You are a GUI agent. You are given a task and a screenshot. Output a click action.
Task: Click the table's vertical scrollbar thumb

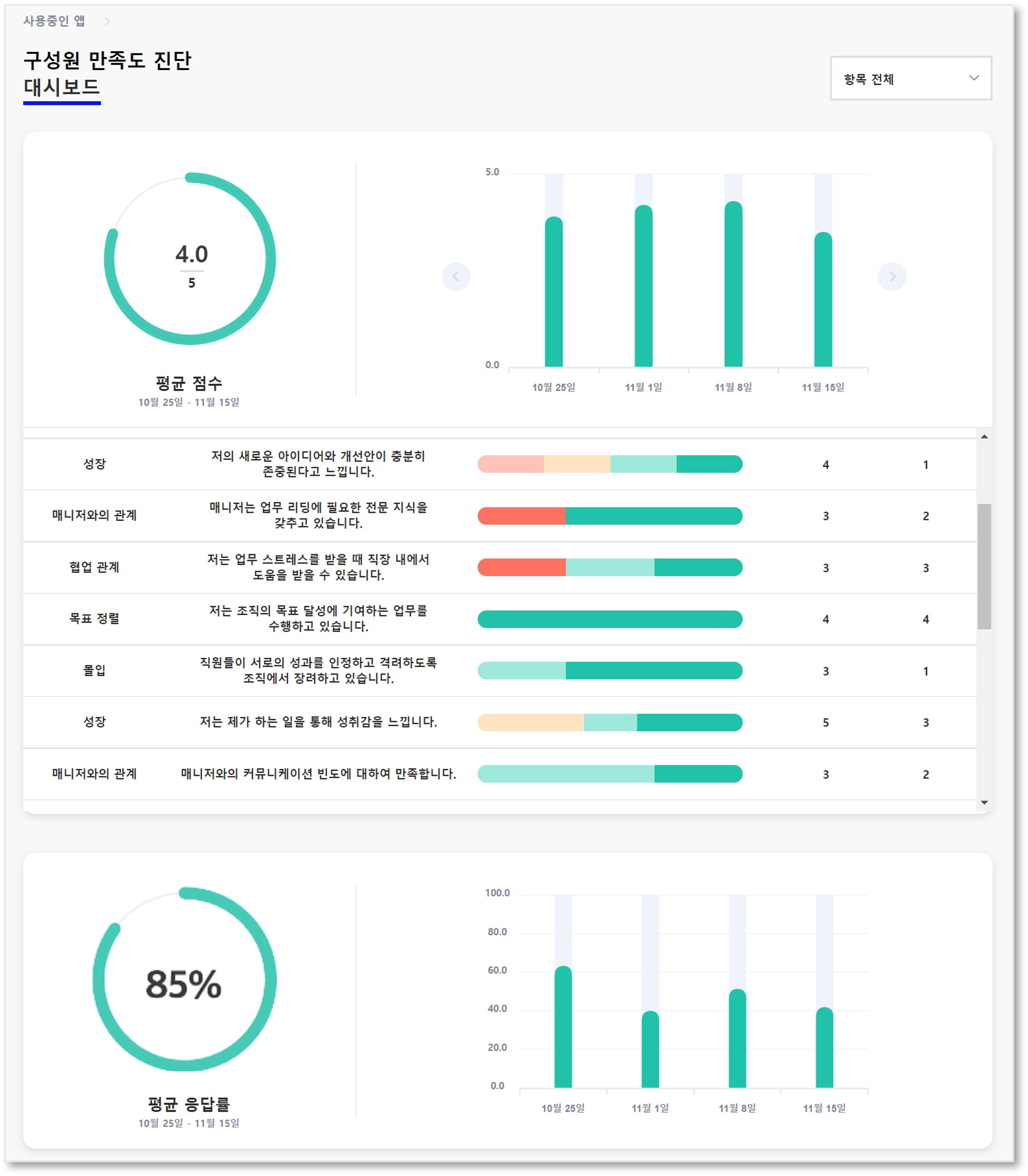984,566
